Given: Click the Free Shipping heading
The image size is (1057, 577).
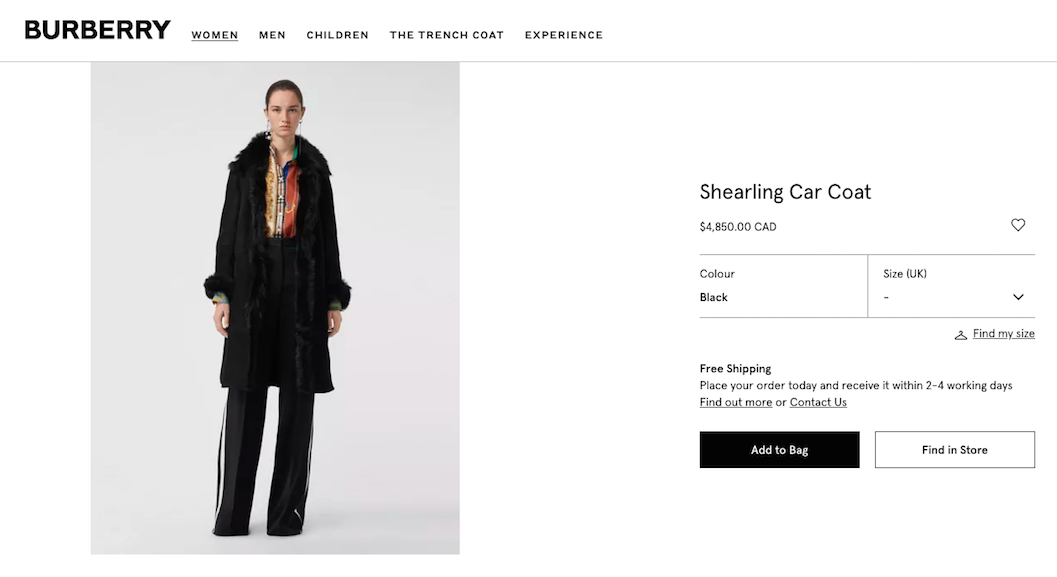Looking at the screenshot, I should tap(736, 369).
